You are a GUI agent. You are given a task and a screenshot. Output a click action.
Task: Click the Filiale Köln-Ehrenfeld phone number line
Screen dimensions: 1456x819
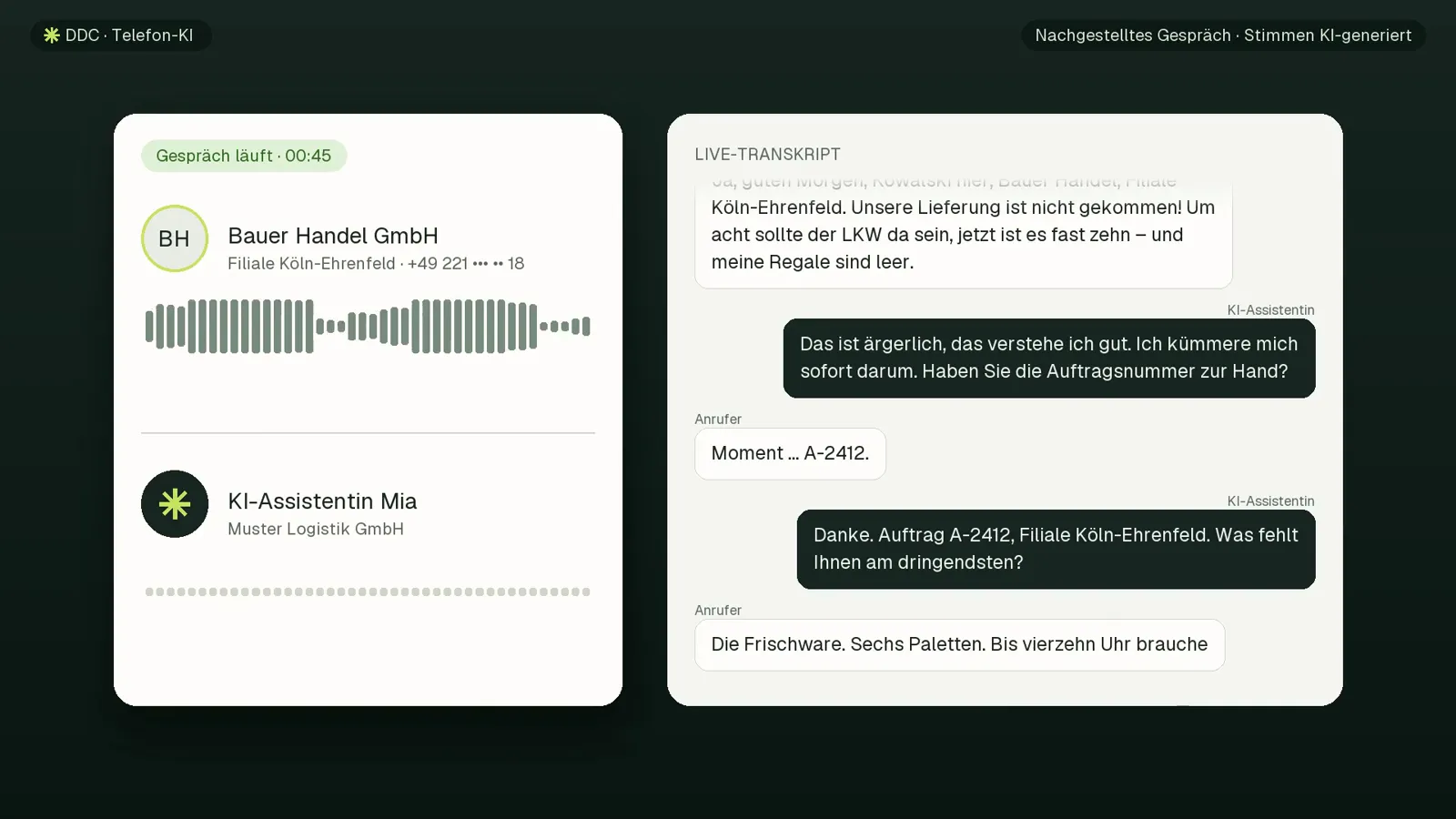click(x=376, y=264)
